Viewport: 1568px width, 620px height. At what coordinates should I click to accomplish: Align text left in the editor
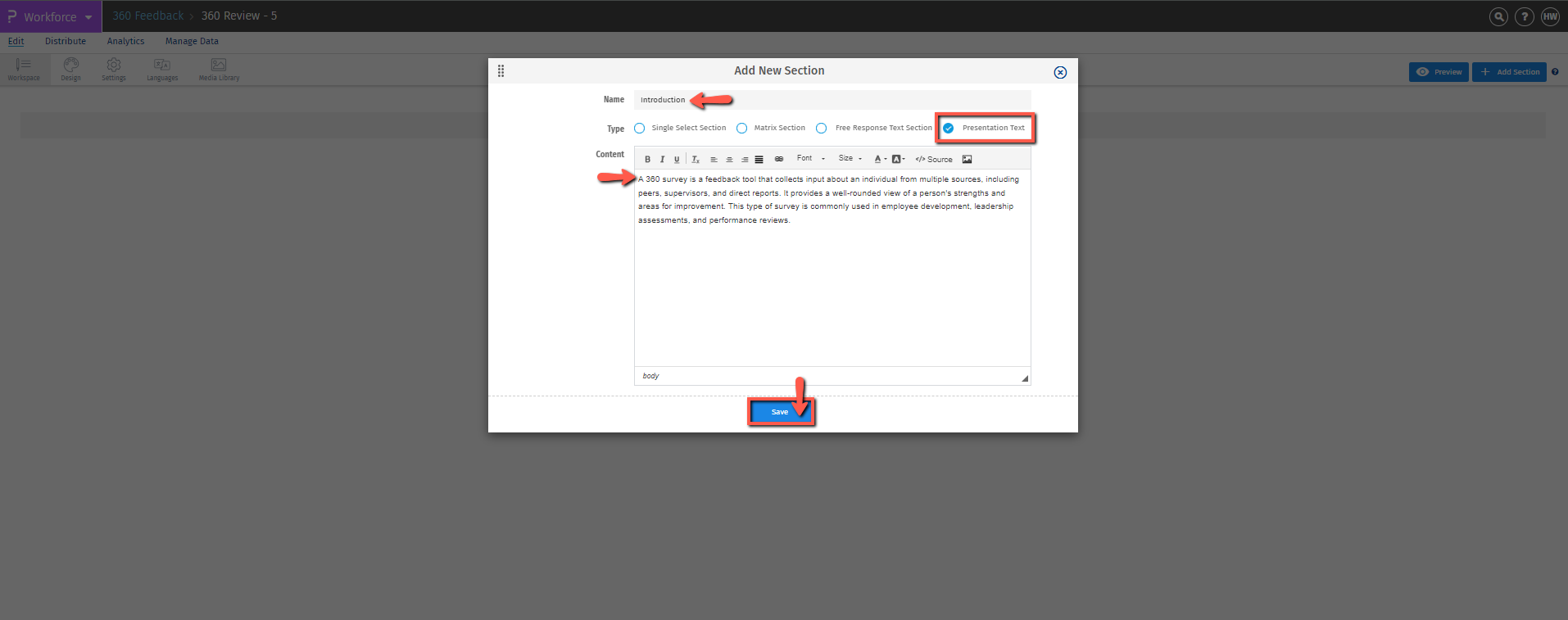pyautogui.click(x=714, y=159)
